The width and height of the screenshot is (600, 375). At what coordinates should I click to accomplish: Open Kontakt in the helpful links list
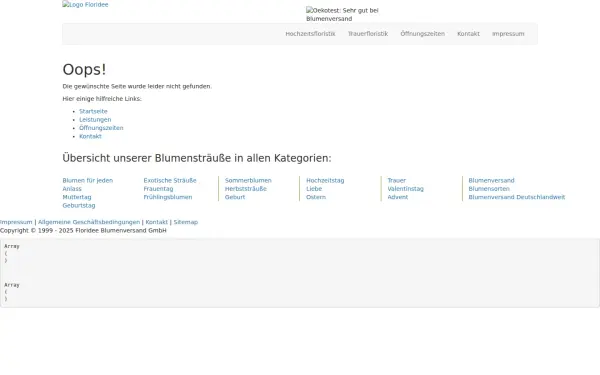(90, 137)
